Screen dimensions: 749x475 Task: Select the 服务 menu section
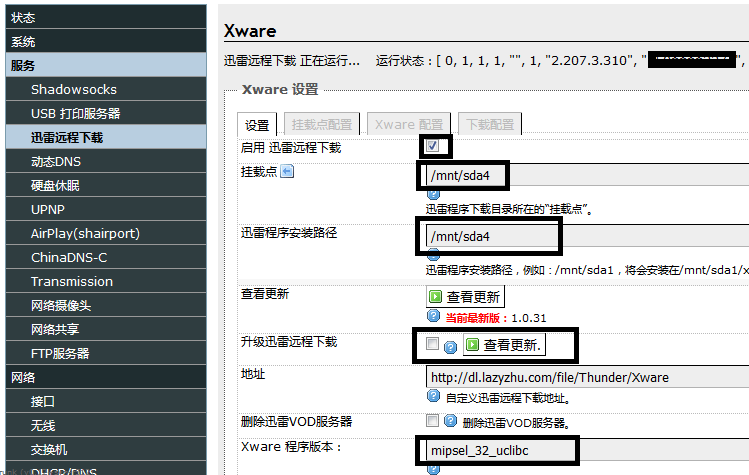point(106,65)
